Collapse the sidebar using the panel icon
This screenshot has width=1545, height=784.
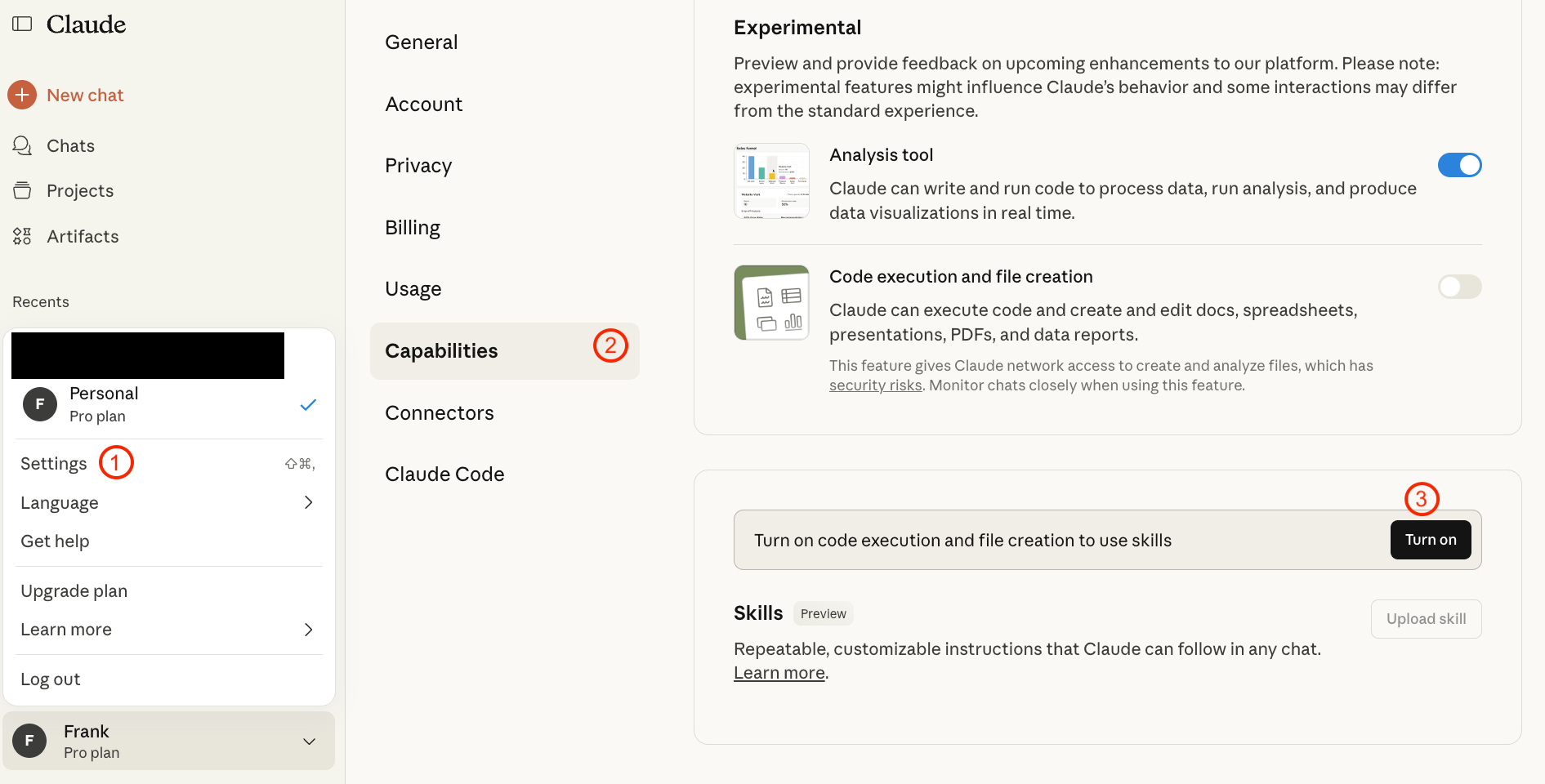click(22, 24)
